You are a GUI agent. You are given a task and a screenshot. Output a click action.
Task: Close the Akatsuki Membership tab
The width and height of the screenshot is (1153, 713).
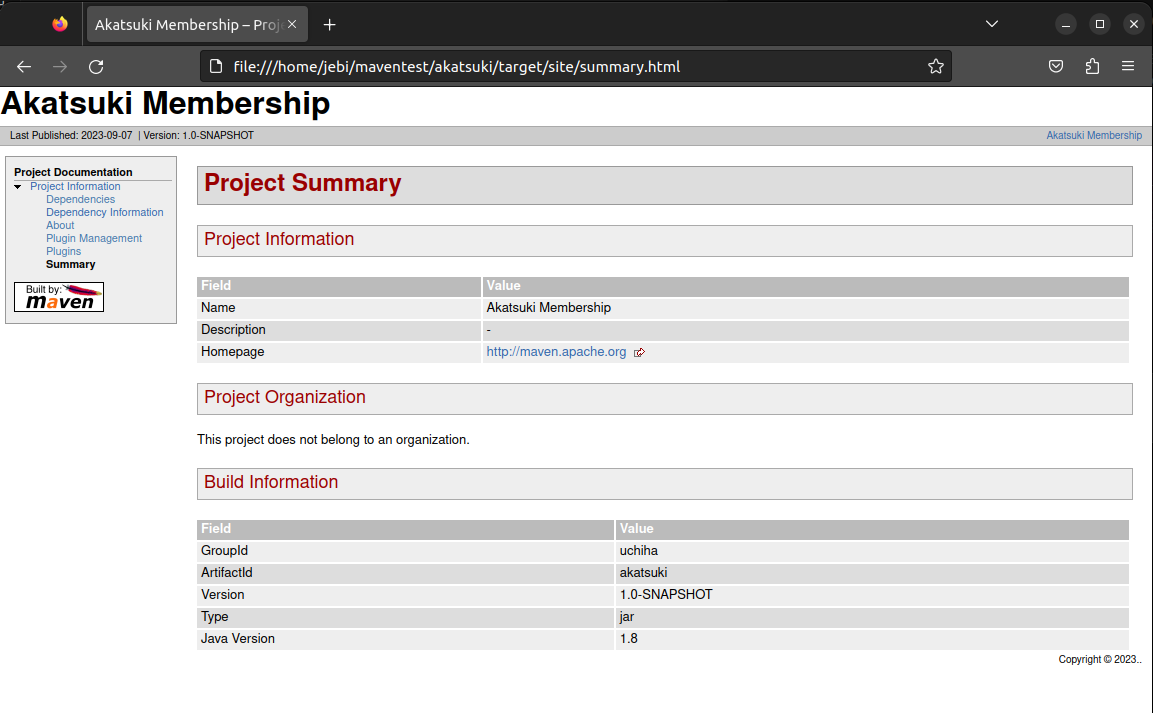point(292,24)
